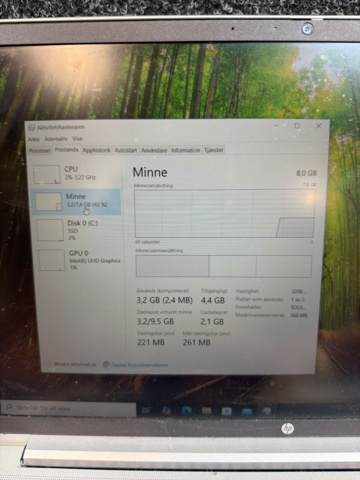This screenshot has height=480, width=360.
Task: Click the 261 MB non-paged pool value
Action: click(x=196, y=342)
